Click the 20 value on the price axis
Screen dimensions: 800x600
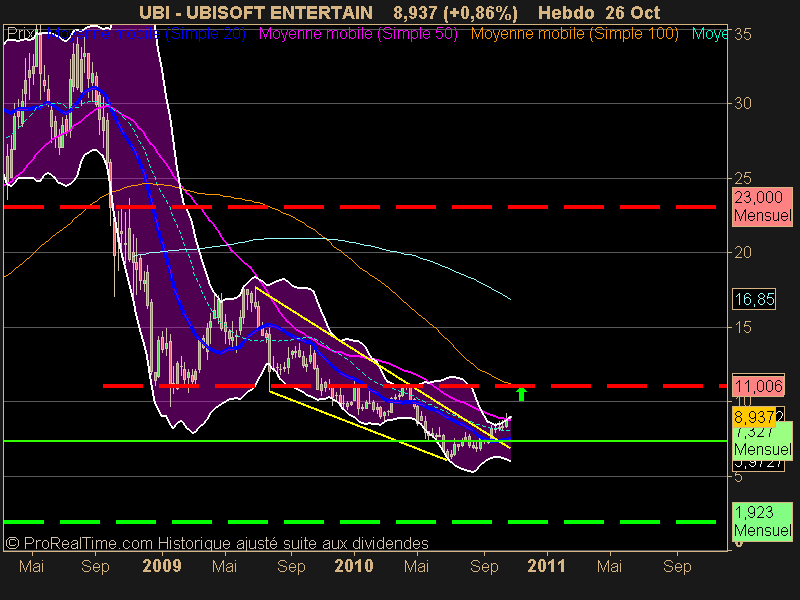point(743,252)
